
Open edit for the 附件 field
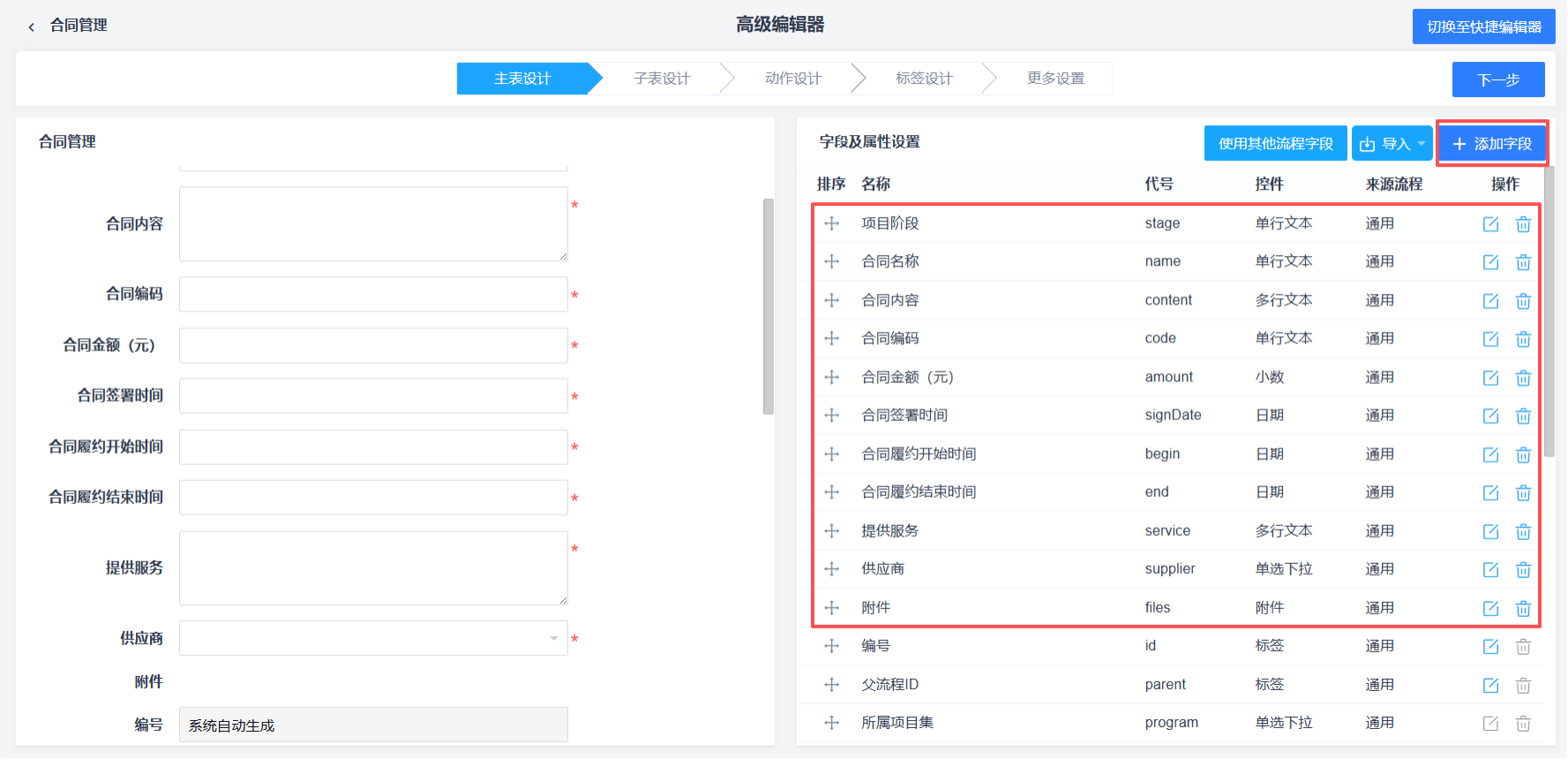[x=1490, y=608]
